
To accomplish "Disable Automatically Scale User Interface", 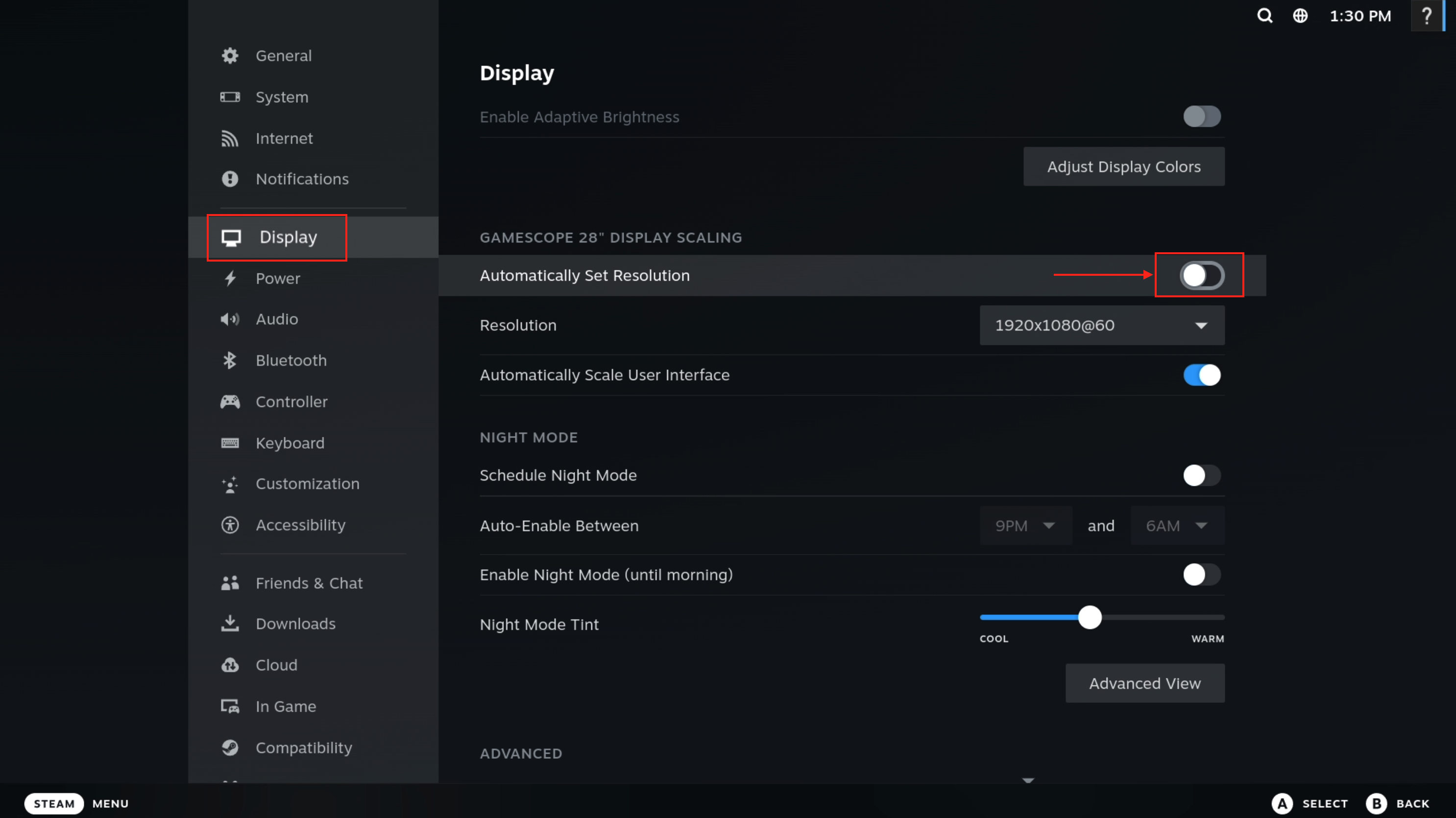I will pyautogui.click(x=1202, y=375).
